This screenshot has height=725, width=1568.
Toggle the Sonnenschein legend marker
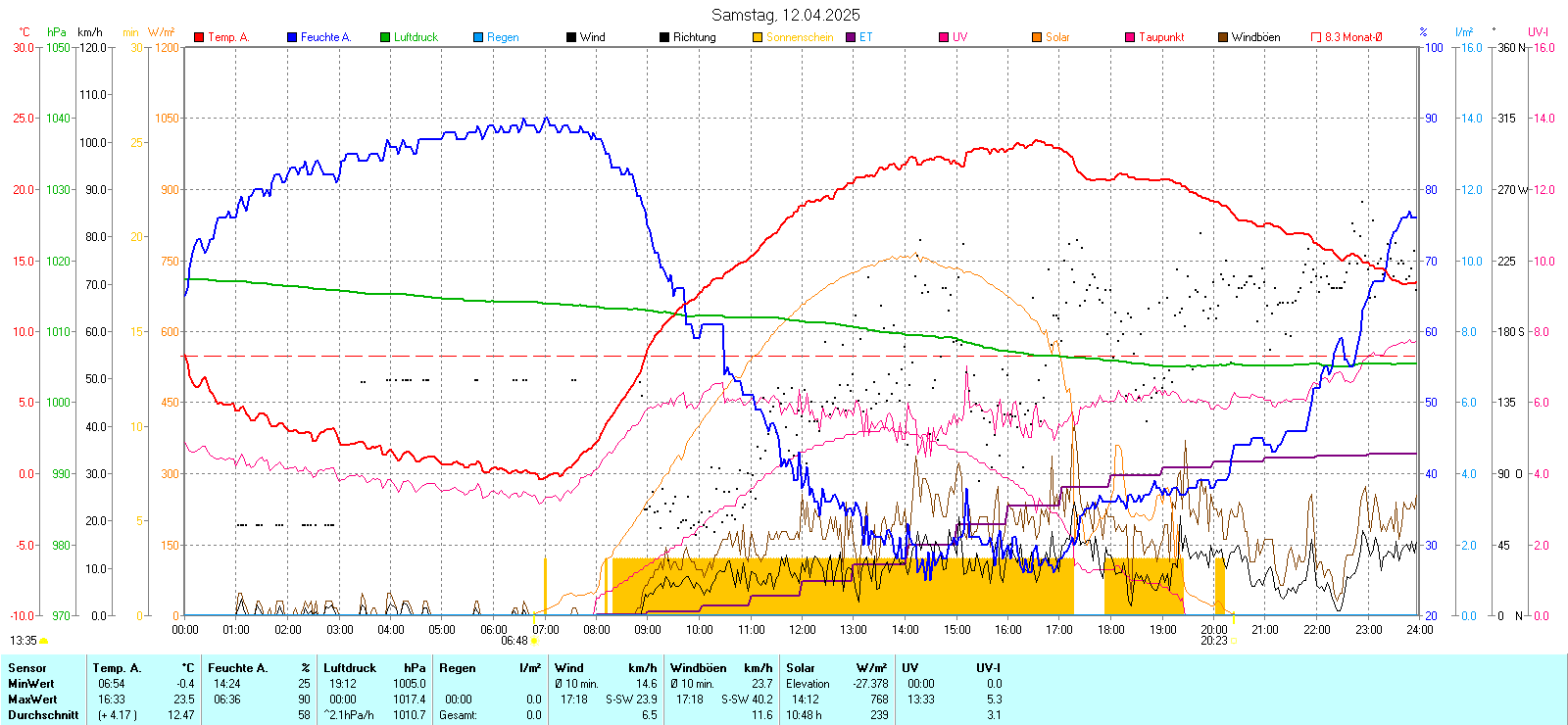point(758,37)
